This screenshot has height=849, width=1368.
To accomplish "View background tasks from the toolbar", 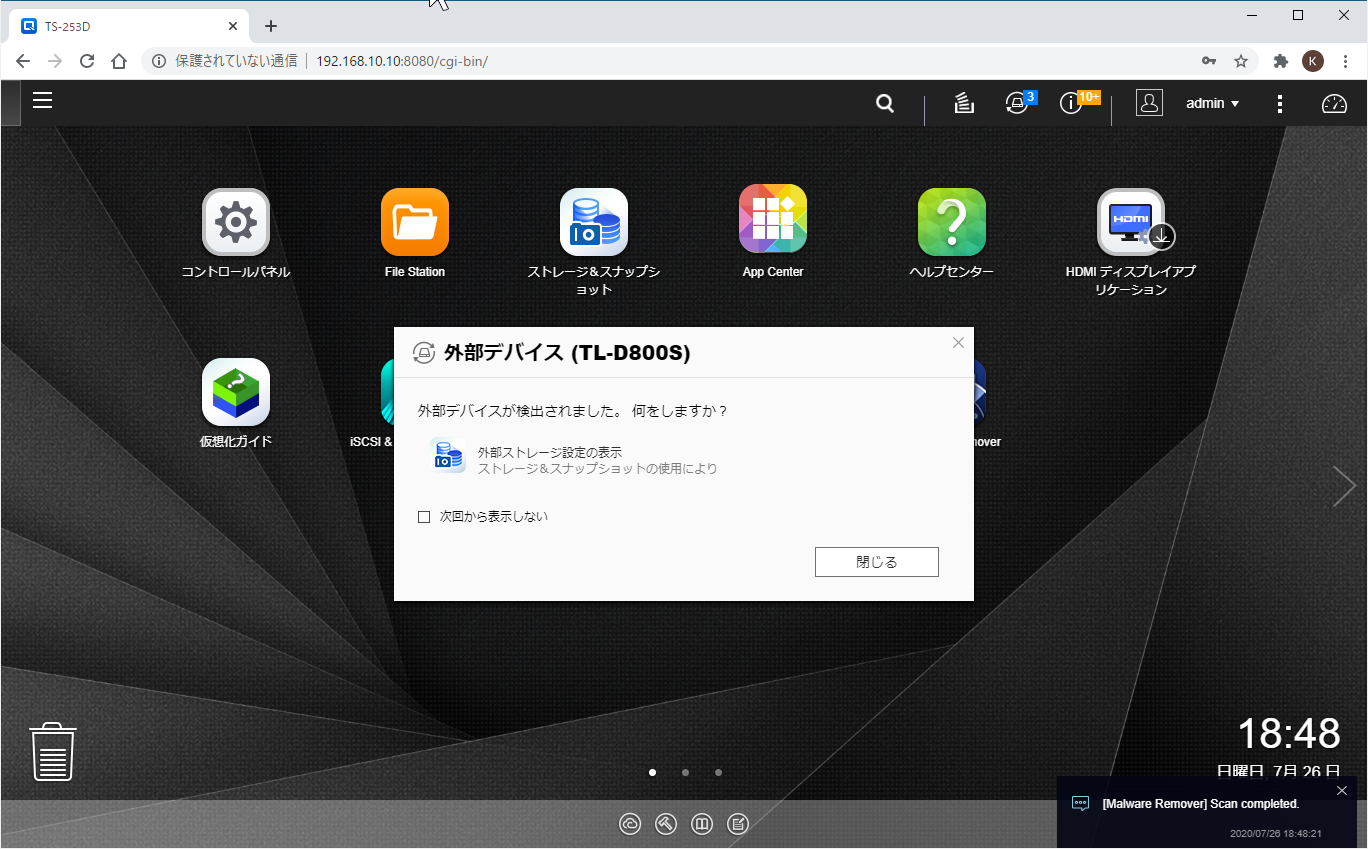I will point(963,102).
